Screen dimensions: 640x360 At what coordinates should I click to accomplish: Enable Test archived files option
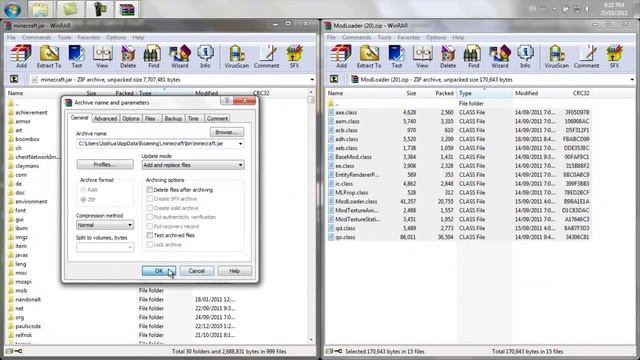point(150,236)
